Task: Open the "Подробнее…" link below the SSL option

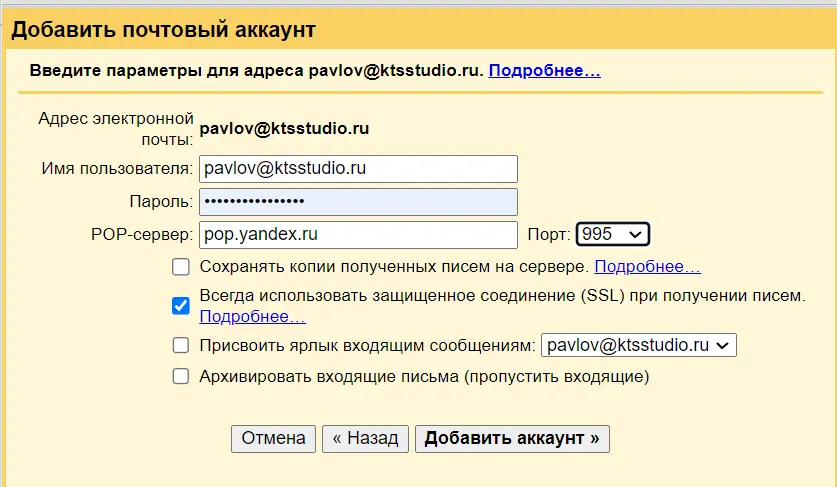Action: click(x=252, y=317)
